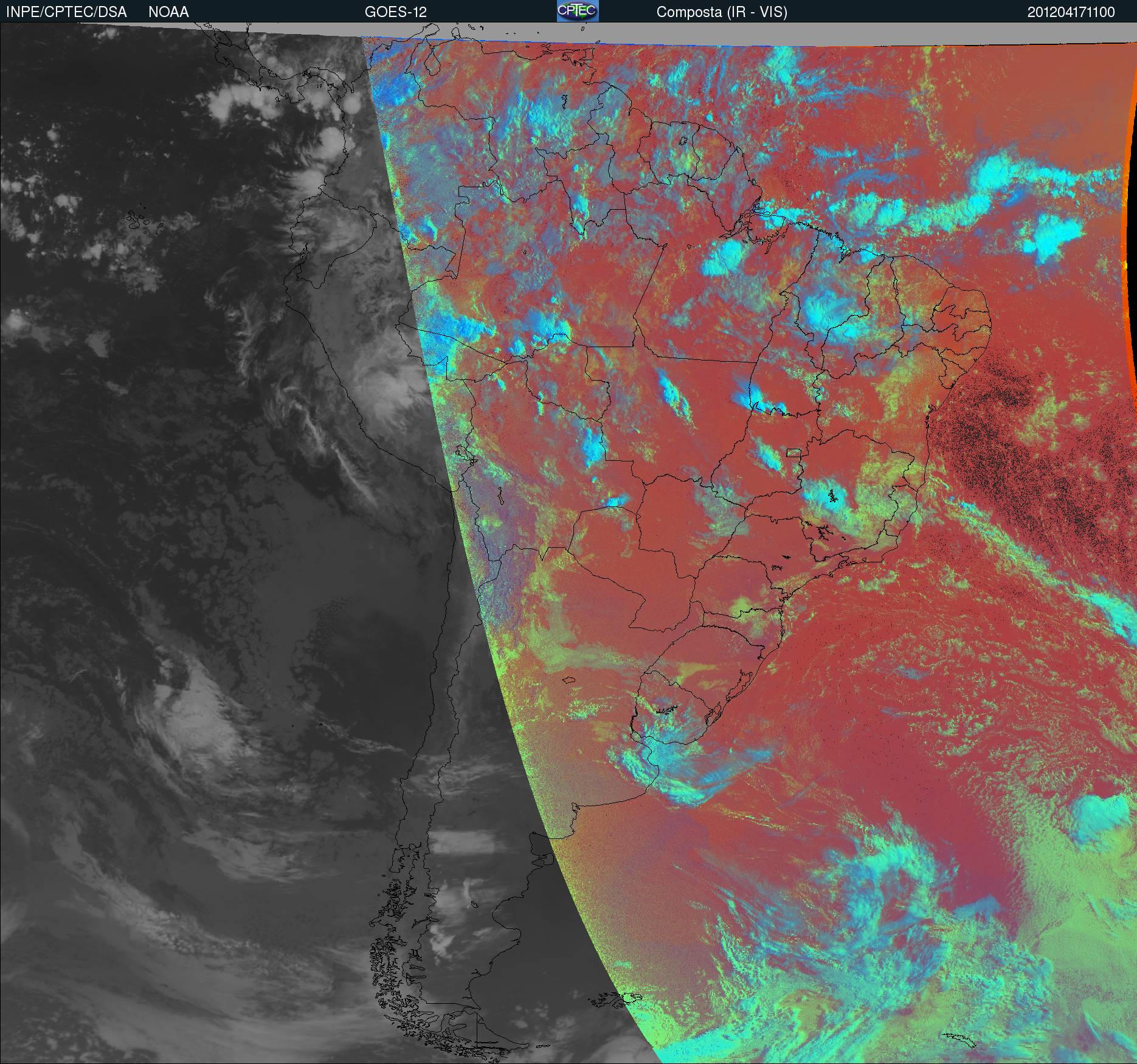Click the GOES-12 satellite label

395,12
